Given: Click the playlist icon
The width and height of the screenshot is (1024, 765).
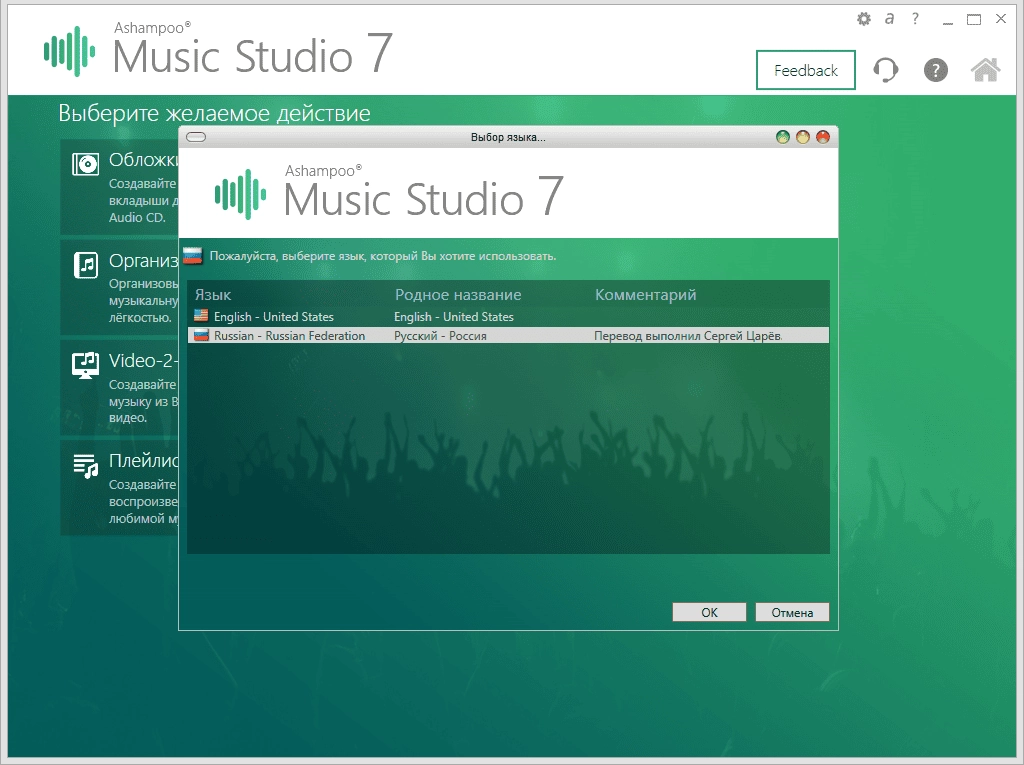Looking at the screenshot, I should point(86,466).
